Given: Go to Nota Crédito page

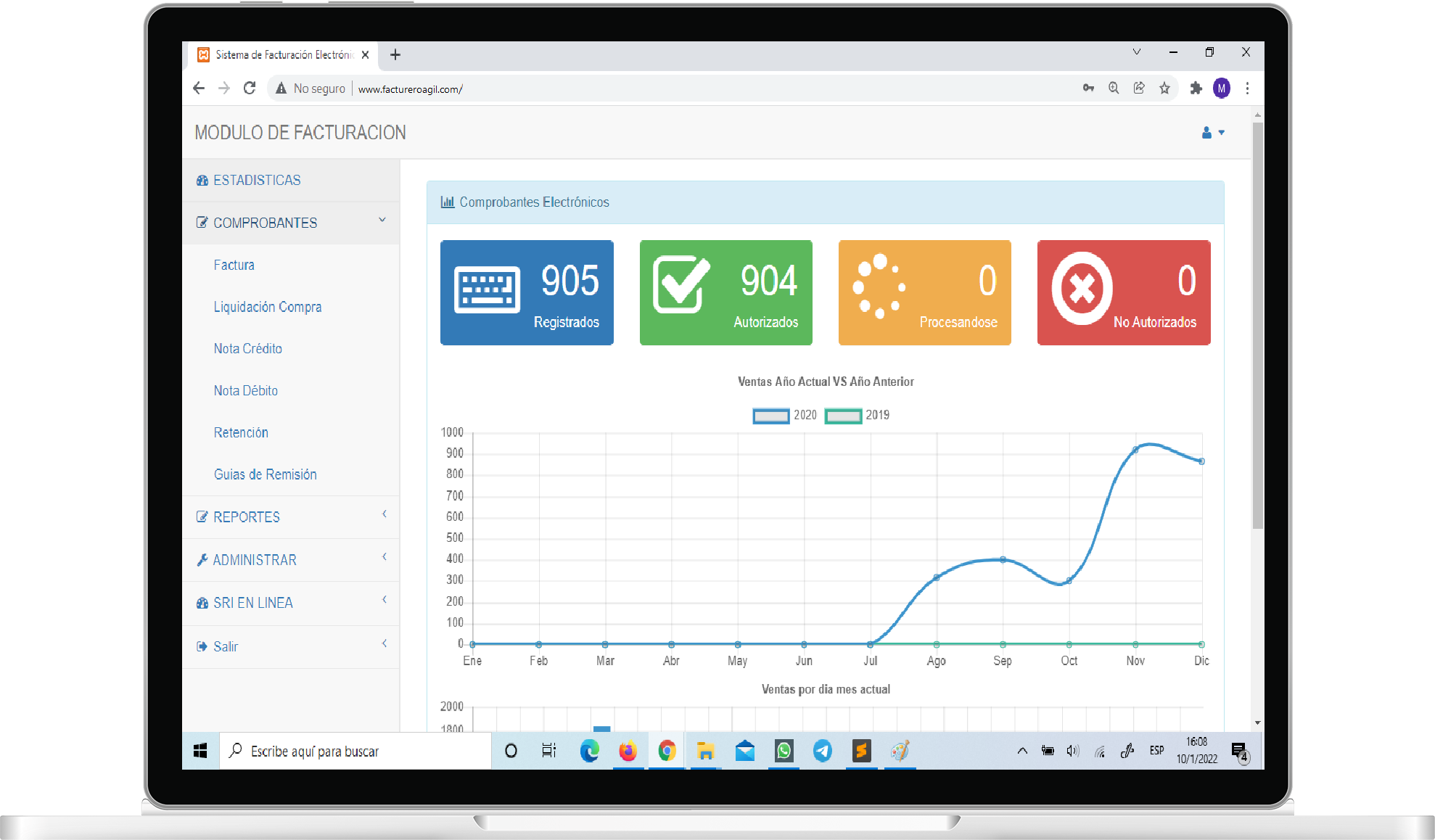Looking at the screenshot, I should pyautogui.click(x=247, y=348).
